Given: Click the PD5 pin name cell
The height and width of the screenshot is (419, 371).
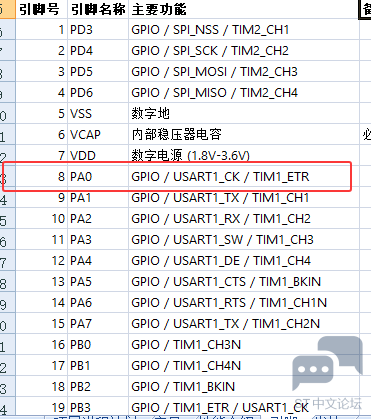Looking at the screenshot, I should 98,72.
